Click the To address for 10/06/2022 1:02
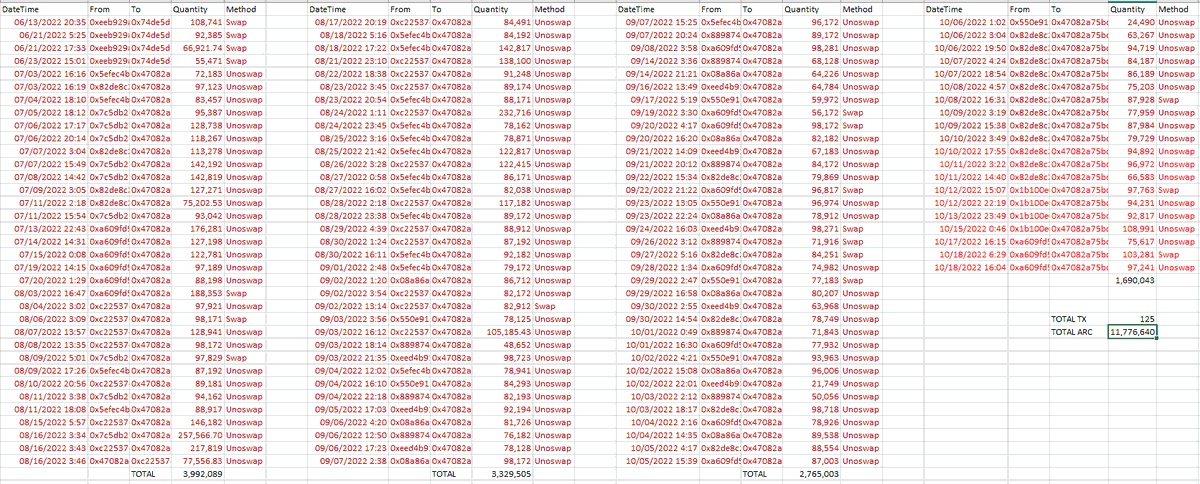 (x=1081, y=20)
